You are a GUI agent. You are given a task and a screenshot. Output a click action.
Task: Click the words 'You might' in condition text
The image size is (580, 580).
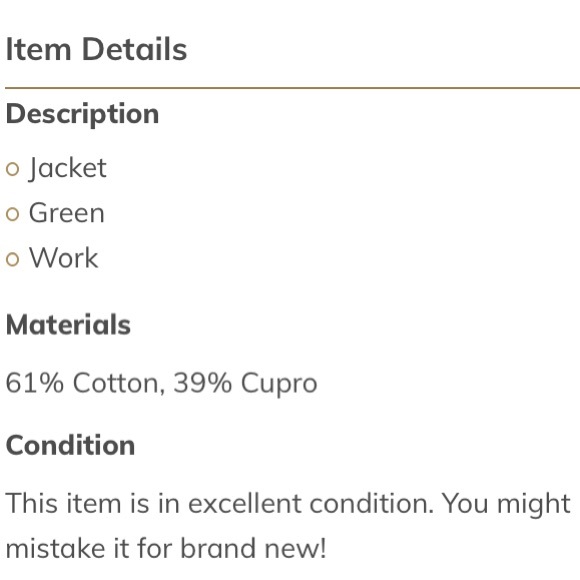coord(506,505)
